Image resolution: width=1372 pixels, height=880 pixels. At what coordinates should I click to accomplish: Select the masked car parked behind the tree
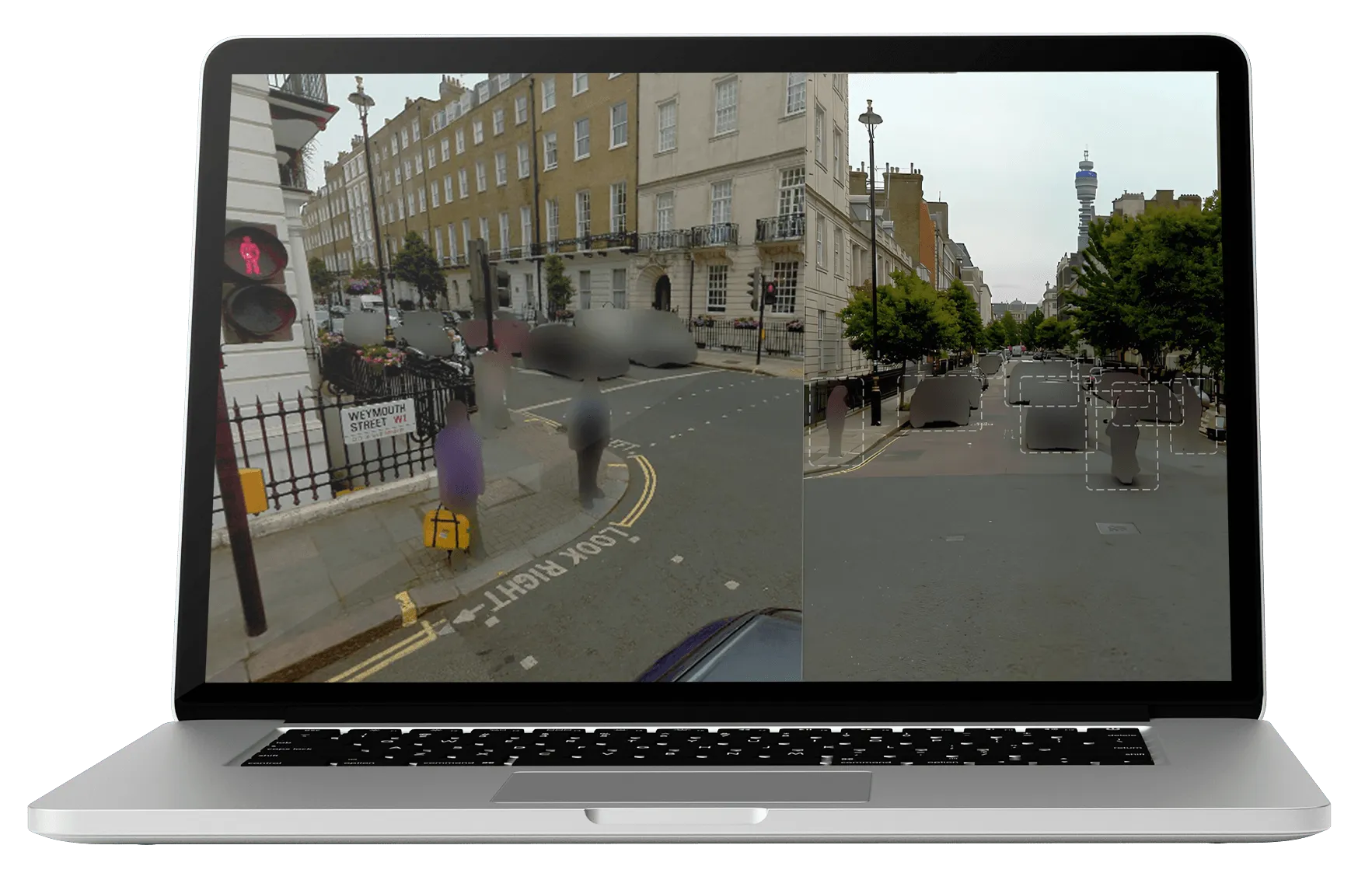[941, 401]
